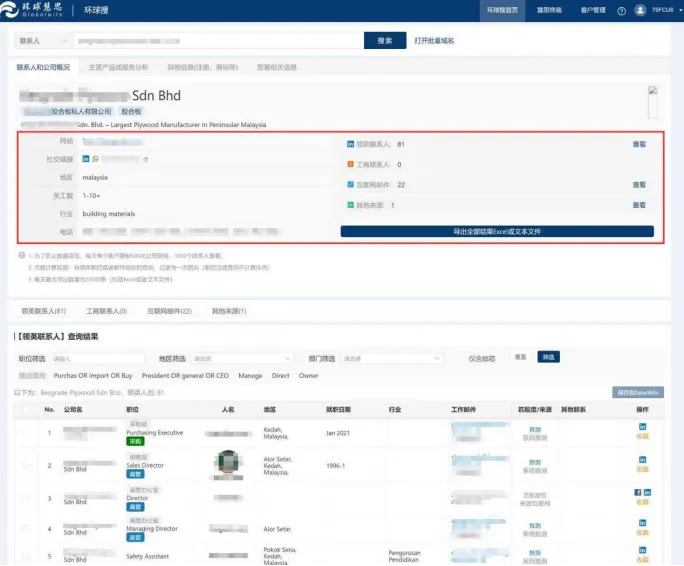Choose preset query President OR general OR CEO

[x=185, y=375]
